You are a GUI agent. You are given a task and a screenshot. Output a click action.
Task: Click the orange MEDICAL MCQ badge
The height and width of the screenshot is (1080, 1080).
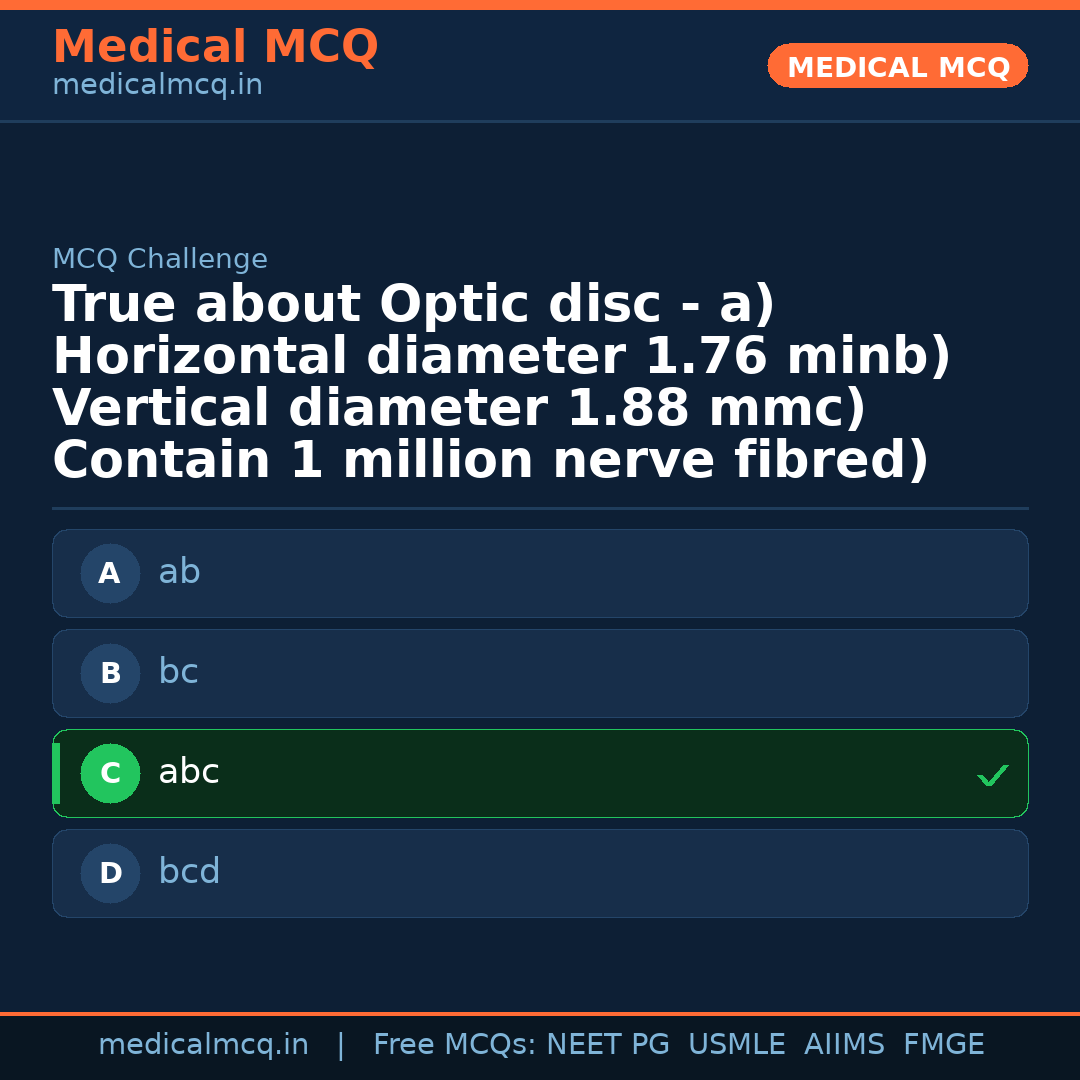[x=897, y=66]
